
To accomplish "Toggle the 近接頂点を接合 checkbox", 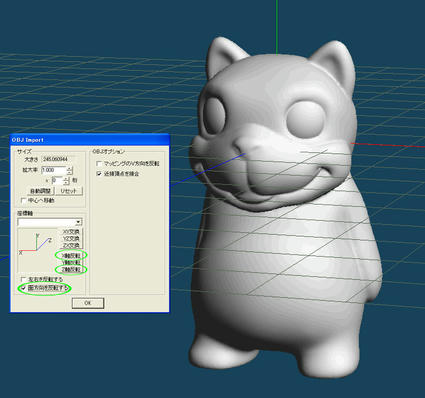I will pyautogui.click(x=99, y=174).
